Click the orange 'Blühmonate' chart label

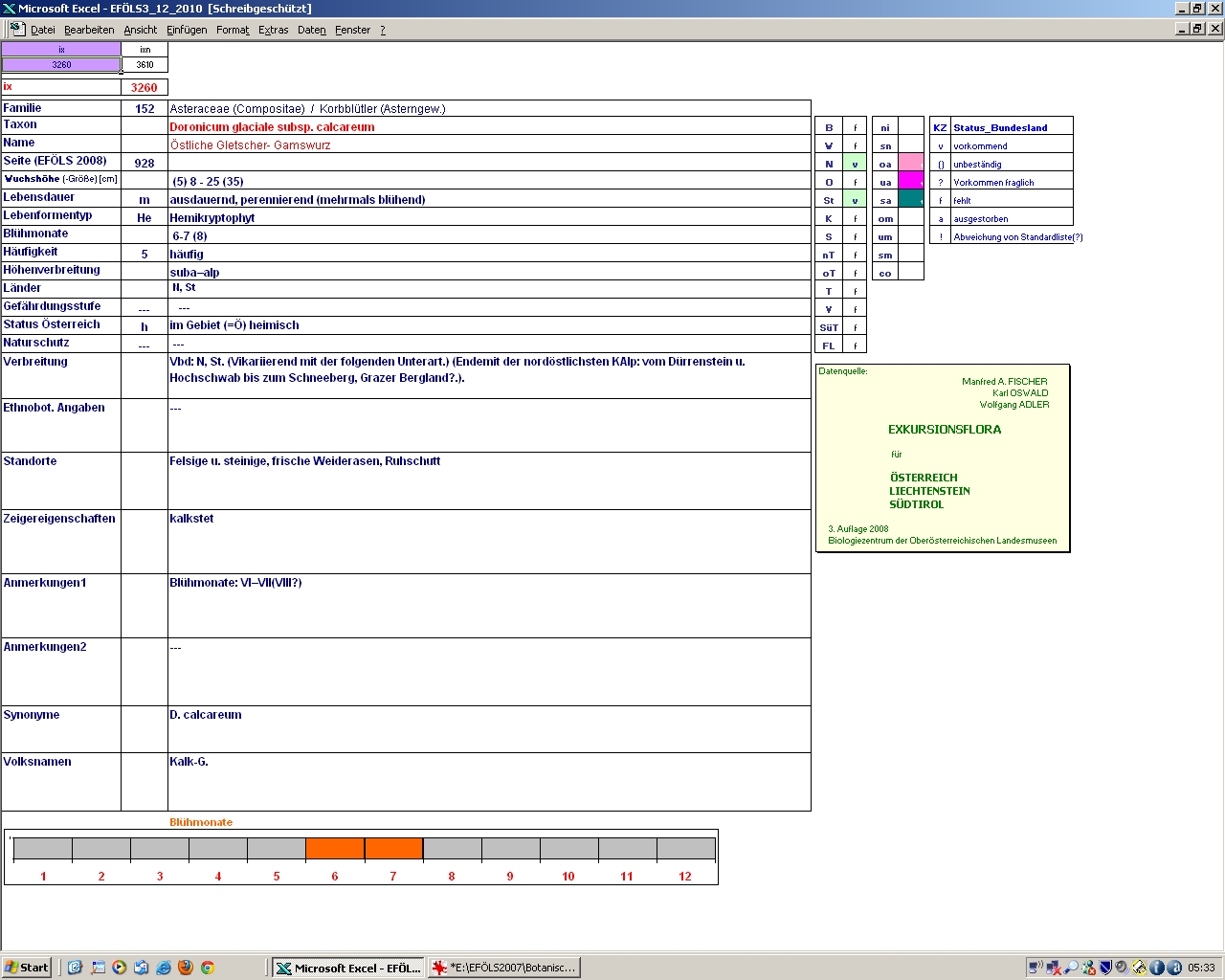(201, 822)
